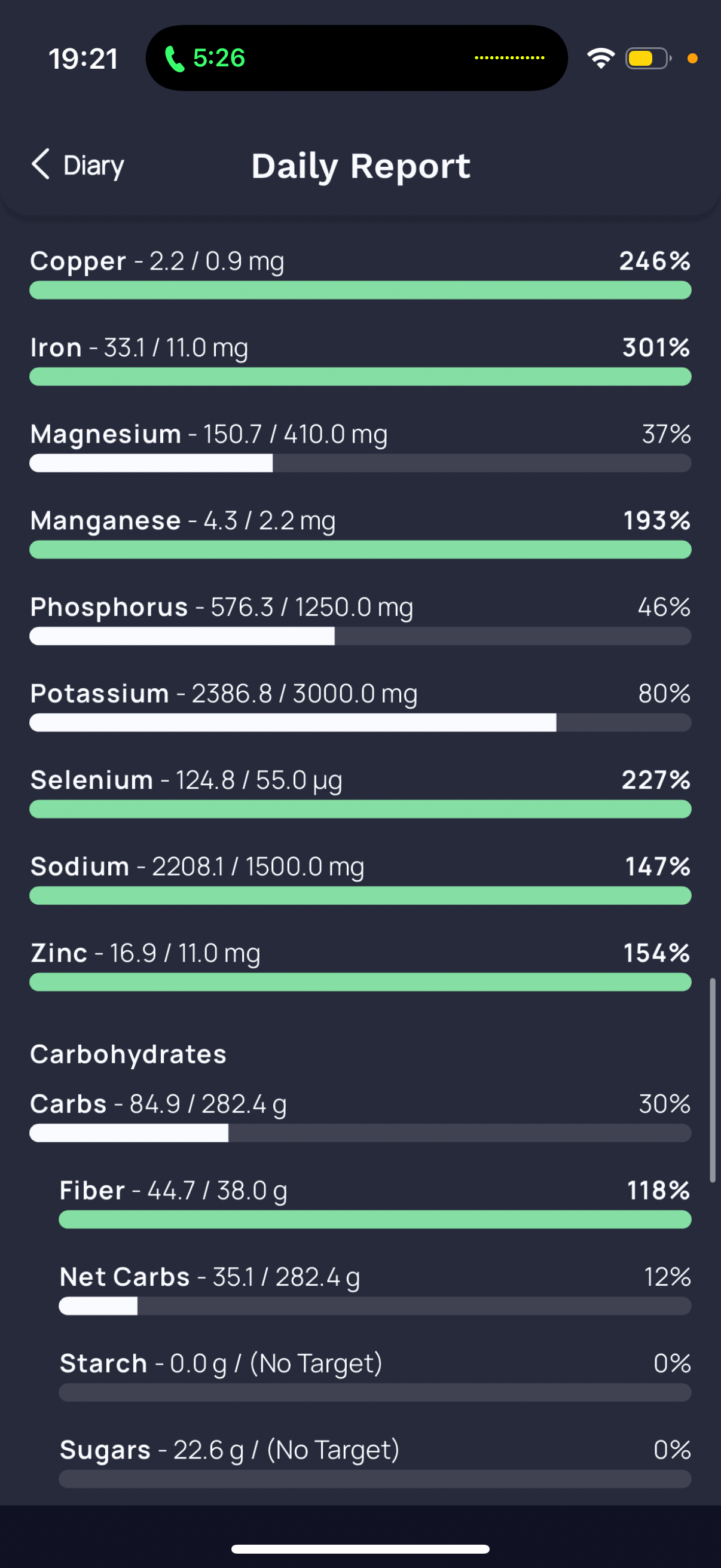Tap the Daily Report title
721x1568 pixels.
[x=361, y=166]
